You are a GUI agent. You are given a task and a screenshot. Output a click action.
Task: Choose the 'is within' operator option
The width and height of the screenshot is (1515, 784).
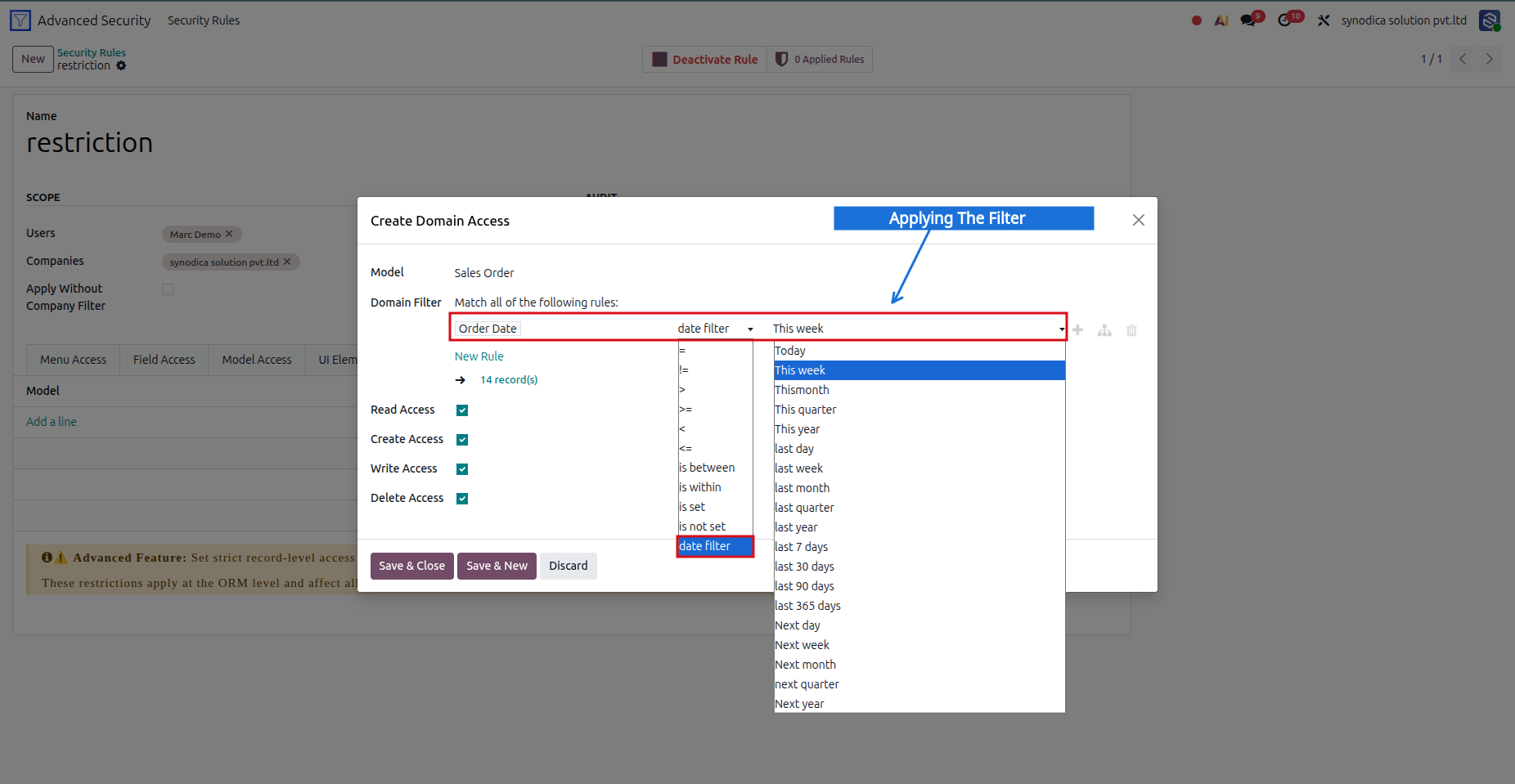(x=715, y=487)
